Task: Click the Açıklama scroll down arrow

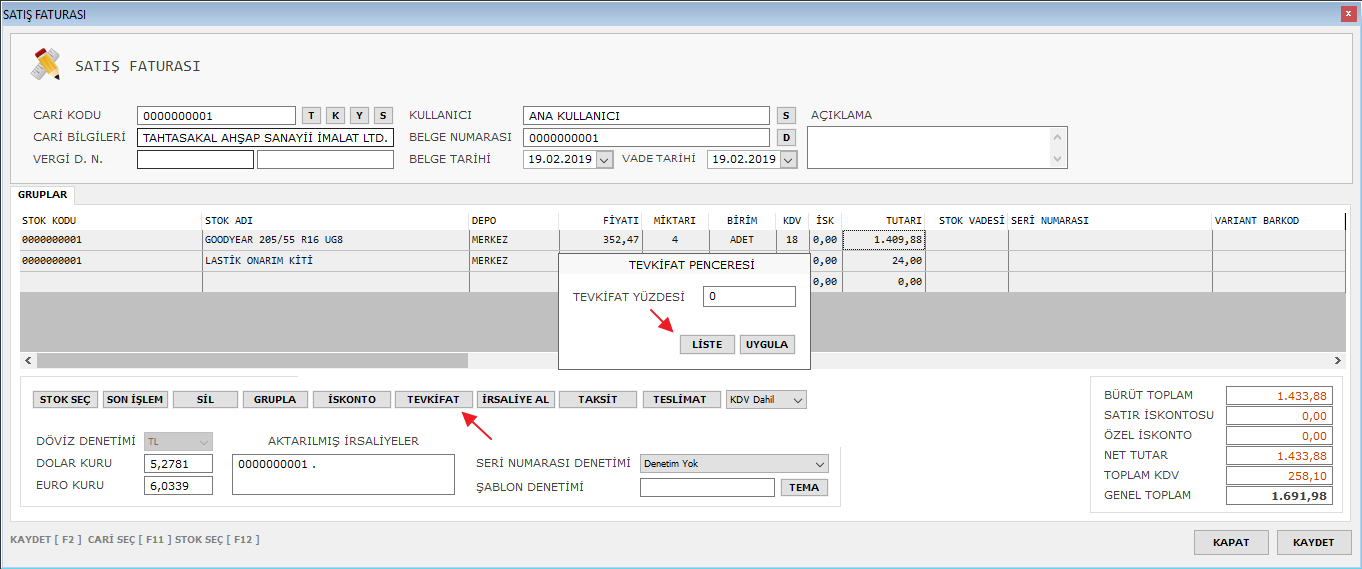Action: tap(1059, 159)
